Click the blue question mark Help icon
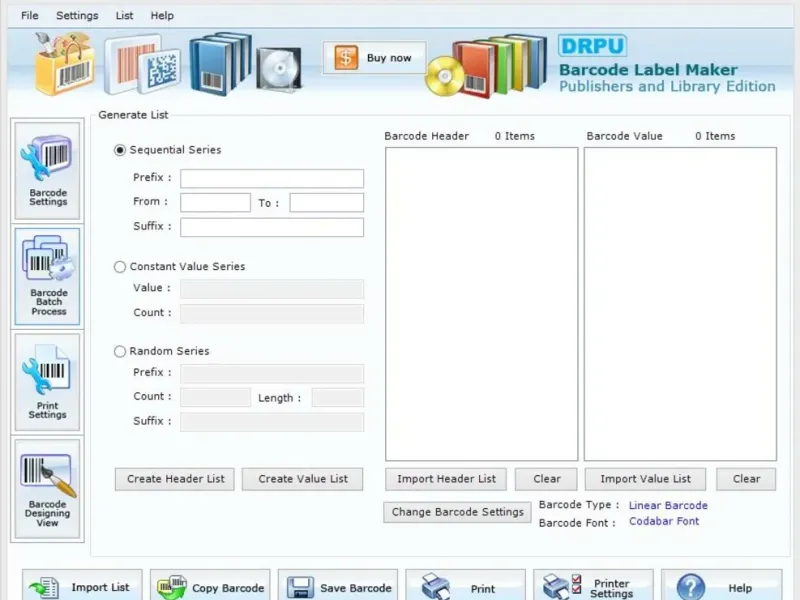Screen dimensions: 800x600 point(691,587)
